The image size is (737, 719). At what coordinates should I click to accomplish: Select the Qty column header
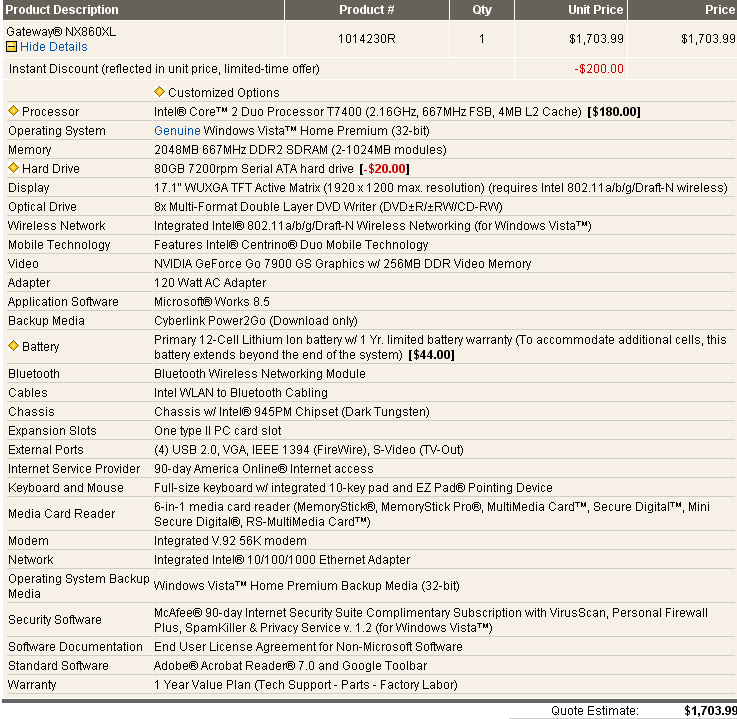(482, 9)
